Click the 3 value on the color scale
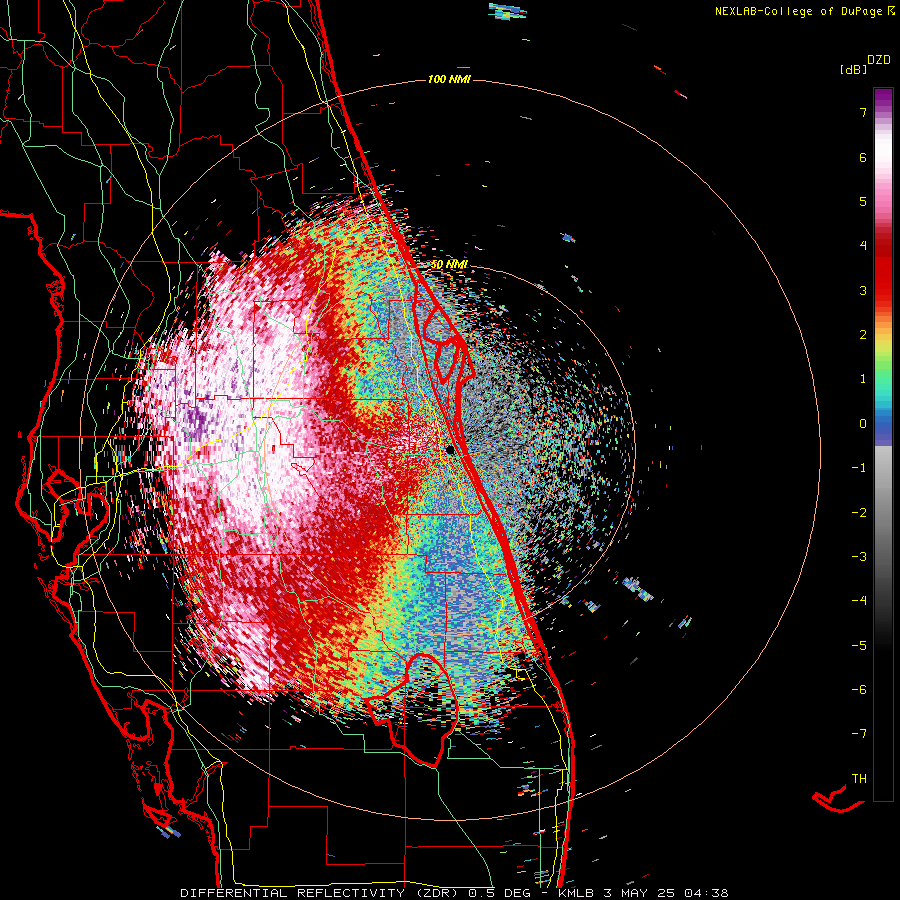900x900 pixels. [x=863, y=290]
